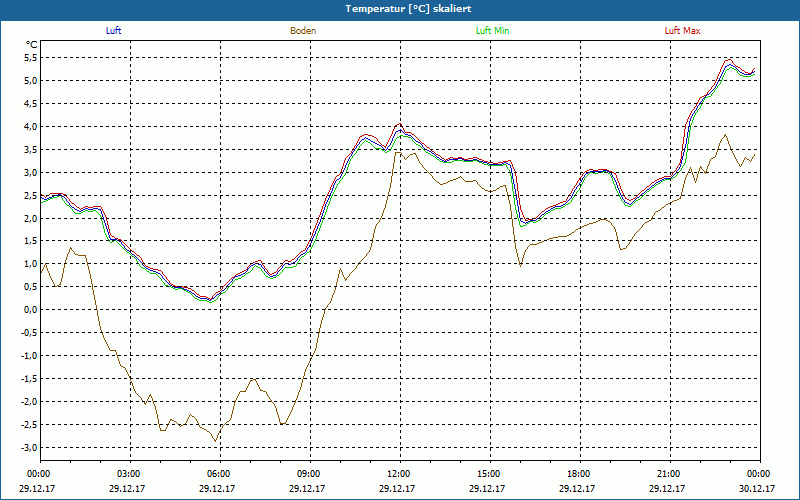Click the 0,0 y-axis label
This screenshot has height=500, width=800.
coord(31,310)
